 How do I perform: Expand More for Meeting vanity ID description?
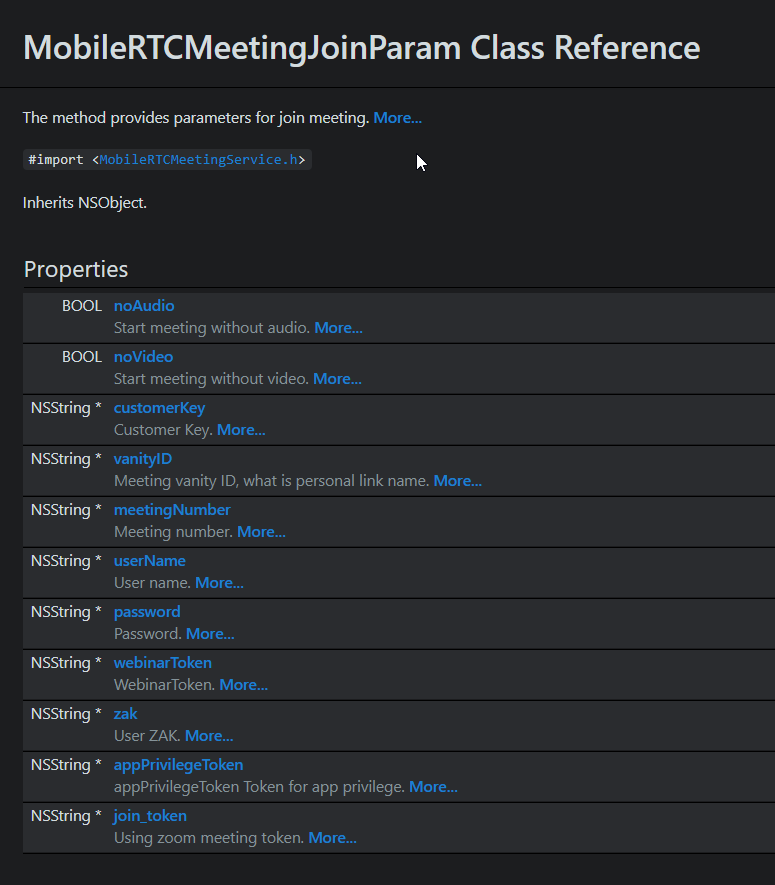457,481
